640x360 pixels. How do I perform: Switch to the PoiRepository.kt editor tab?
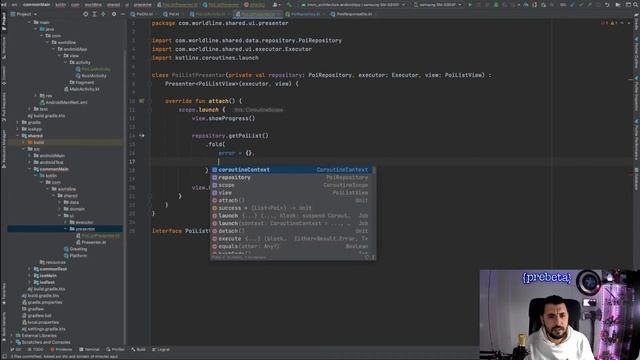click(305, 14)
